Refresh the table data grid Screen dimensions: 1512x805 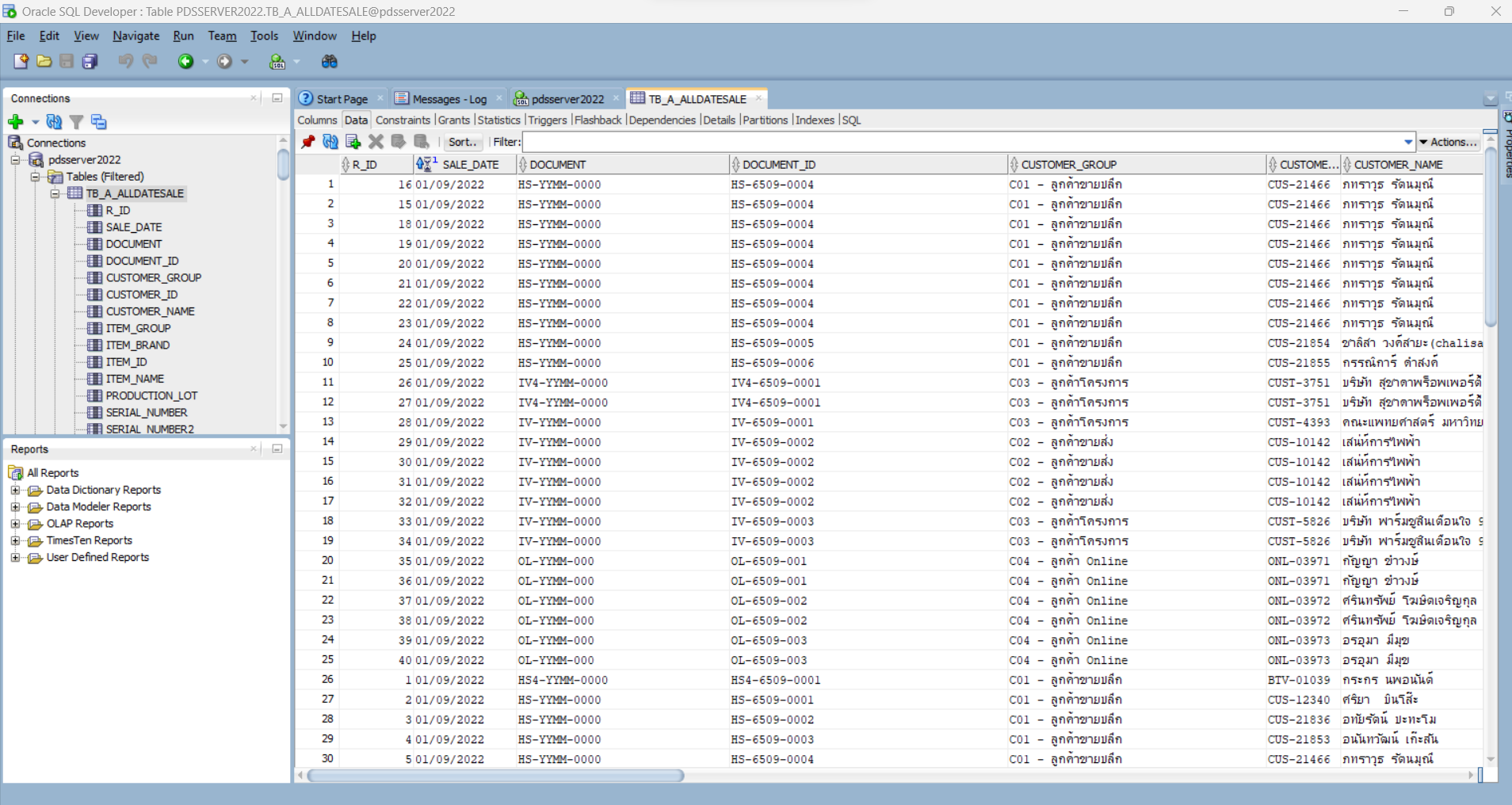click(330, 142)
